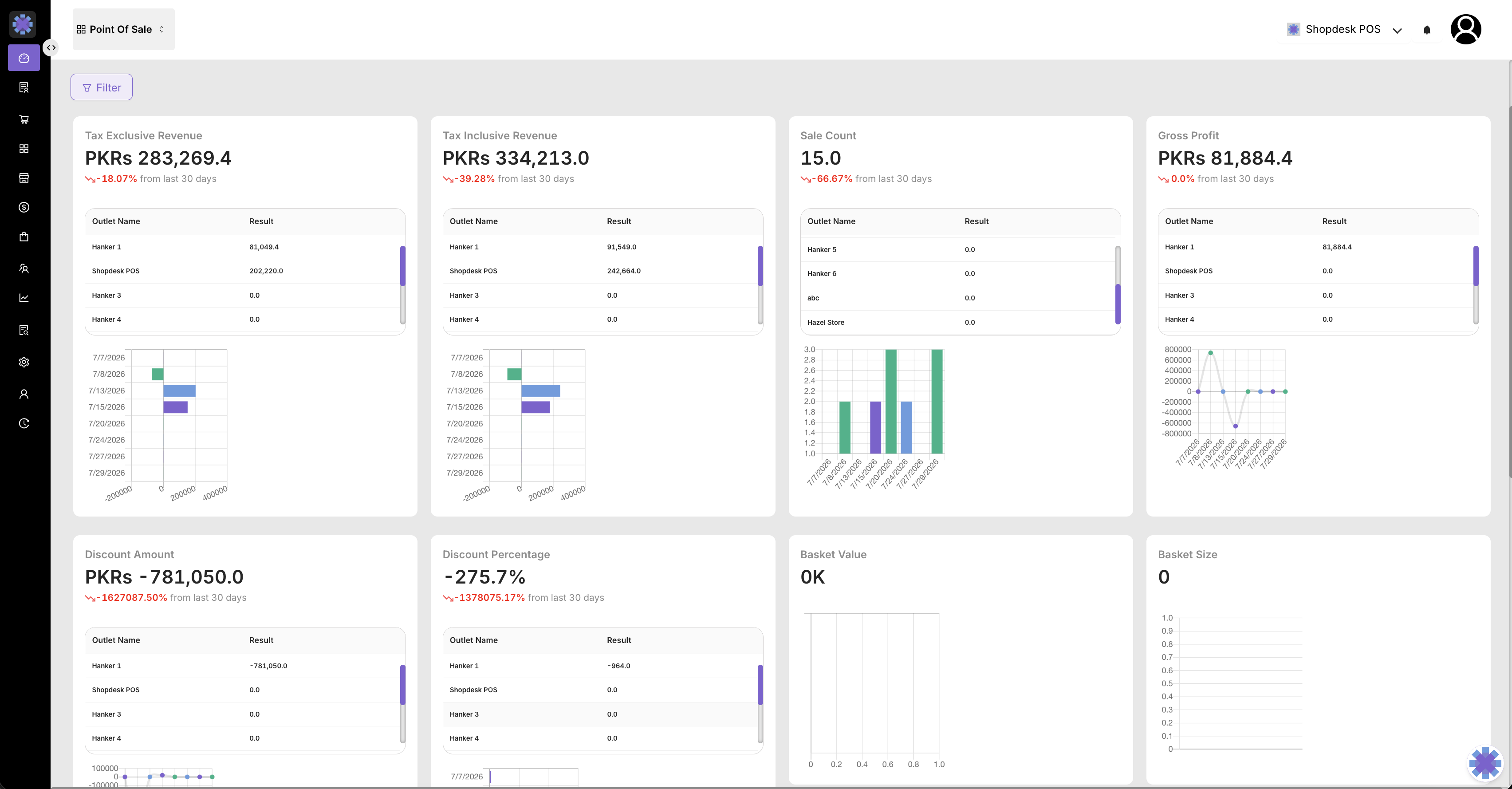This screenshot has width=1512, height=789.
Task: Click the "Tax Exclusive Revenue" card title
Action: (x=144, y=136)
